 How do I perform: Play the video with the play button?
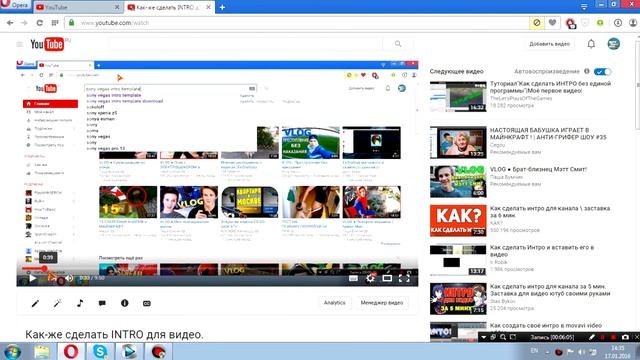32,278
